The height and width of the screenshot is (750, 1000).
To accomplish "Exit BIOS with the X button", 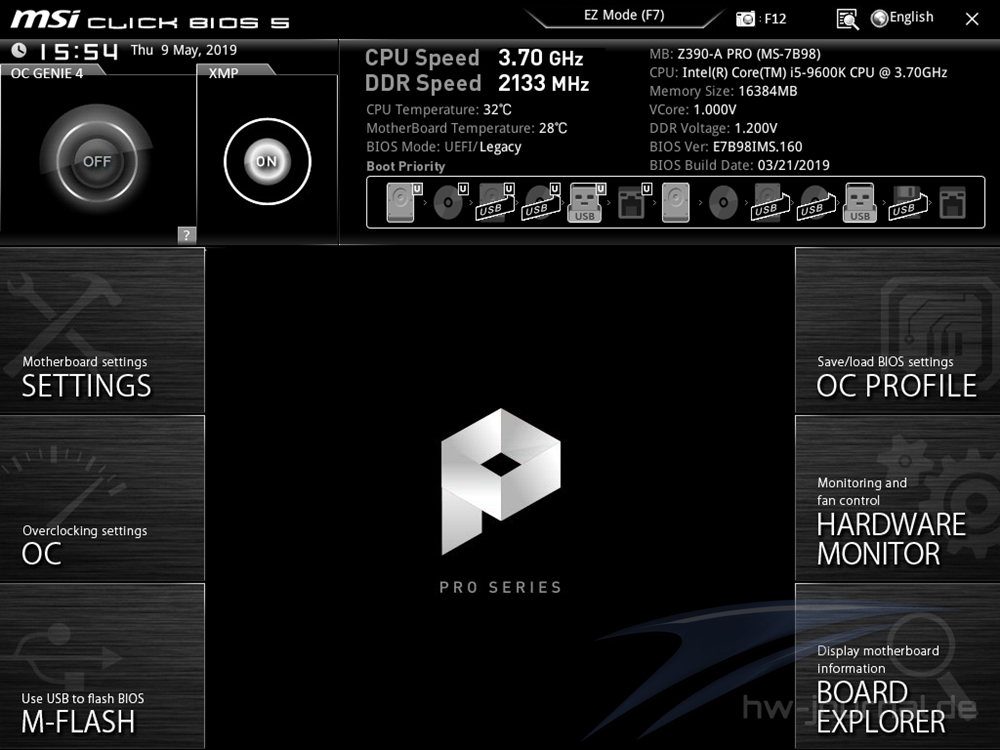I will (x=972, y=19).
